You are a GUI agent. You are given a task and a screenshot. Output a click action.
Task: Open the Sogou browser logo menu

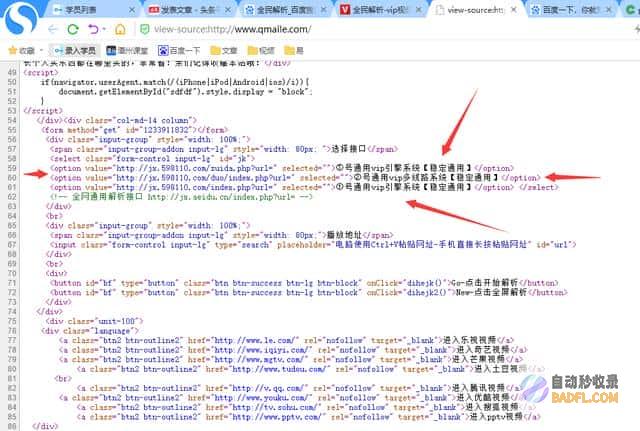pos(21,18)
